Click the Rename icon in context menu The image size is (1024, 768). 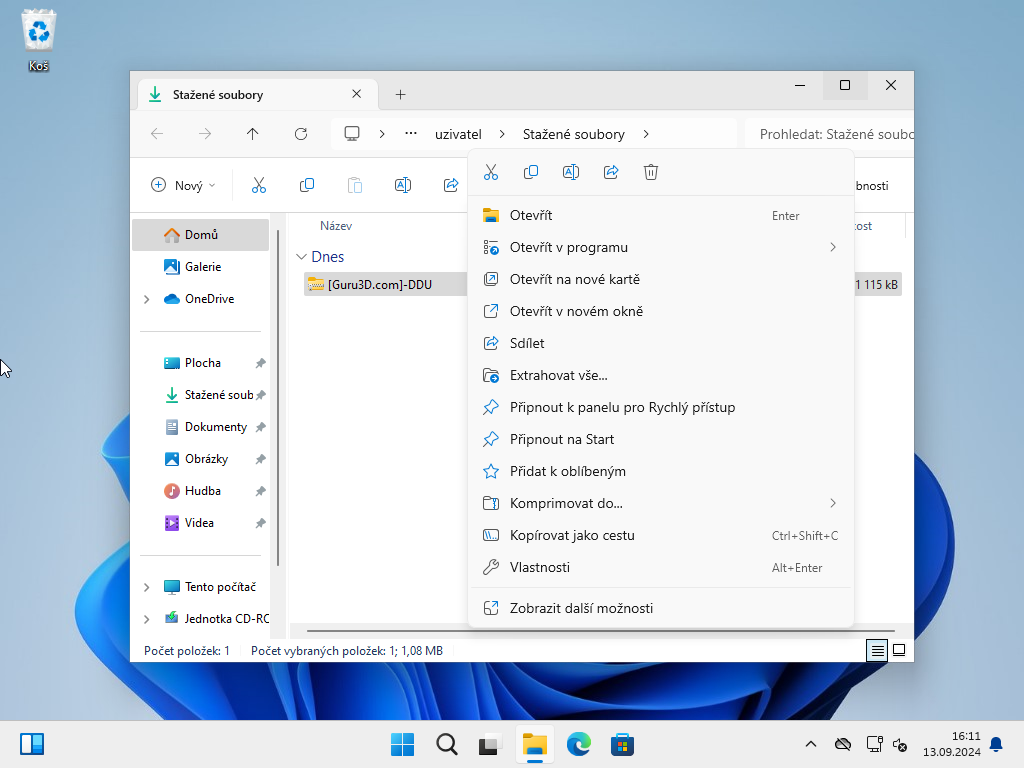click(571, 172)
